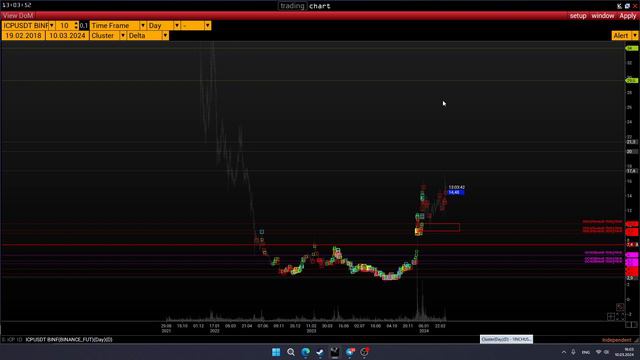This screenshot has height=360, width=640.
Task: Expand the Delta dropdown arrow
Action: (165, 36)
